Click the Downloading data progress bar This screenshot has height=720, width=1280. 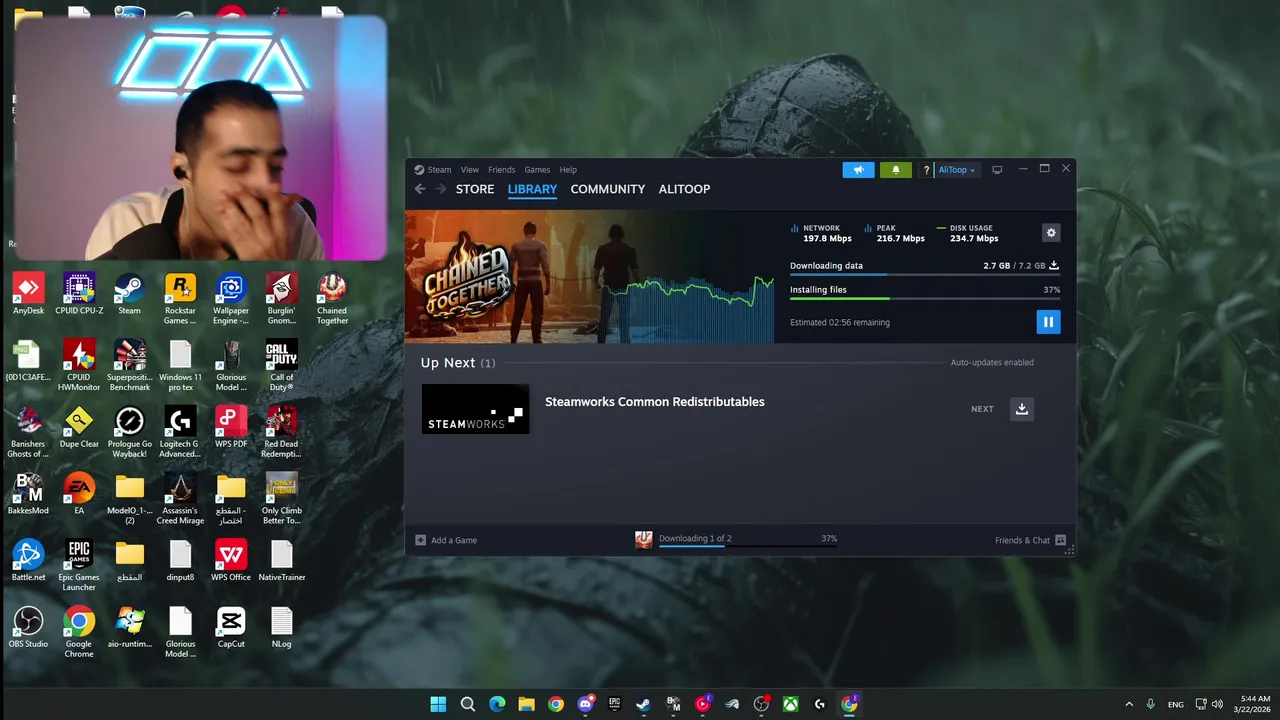[x=924, y=274]
